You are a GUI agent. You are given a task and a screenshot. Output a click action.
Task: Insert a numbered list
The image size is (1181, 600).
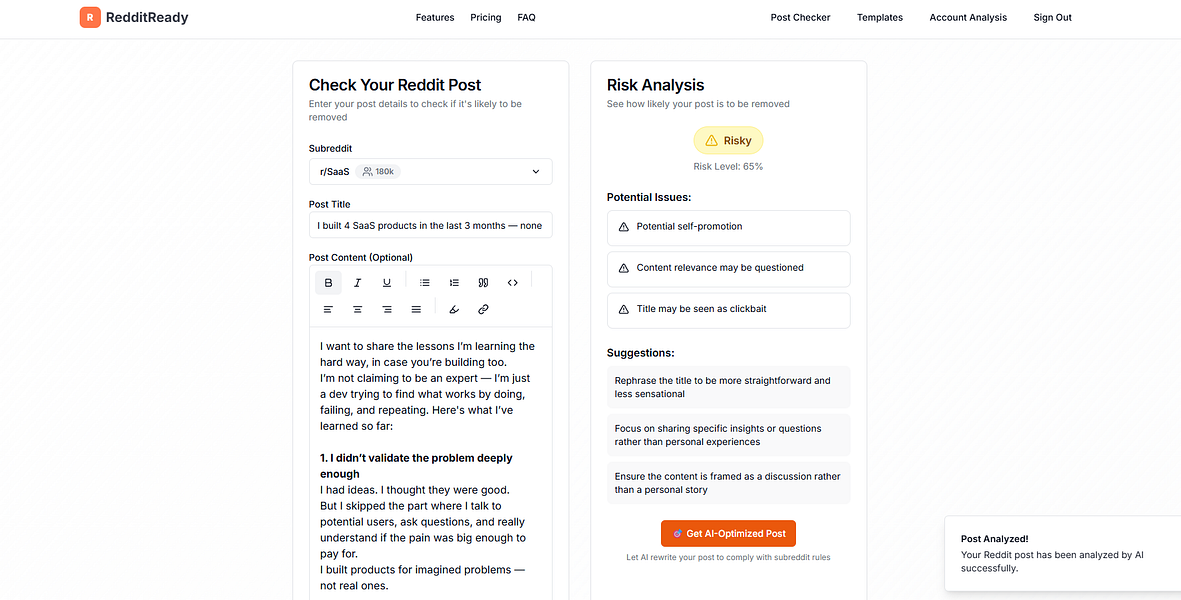pos(454,283)
